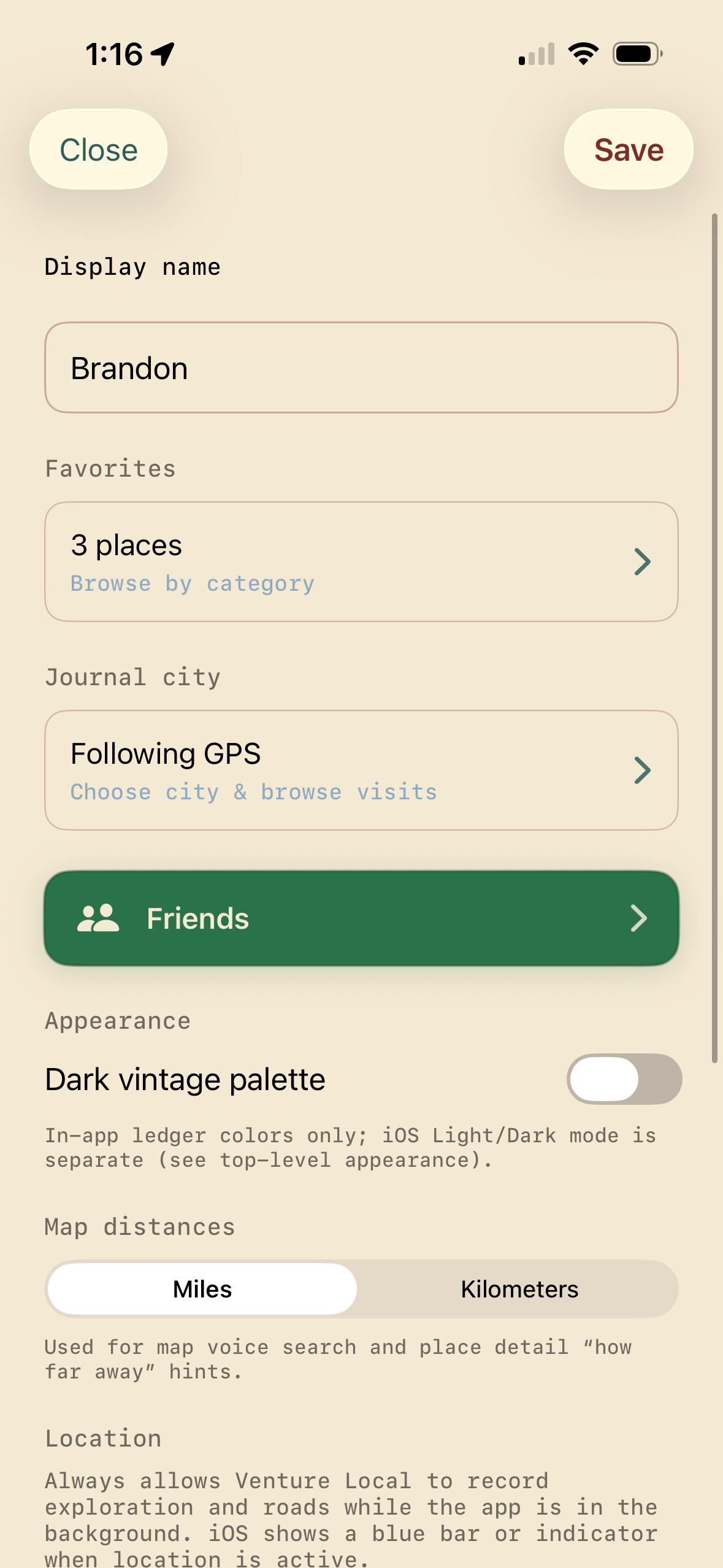
Task: Open the 3 places favorites card
Action: [x=361, y=561]
